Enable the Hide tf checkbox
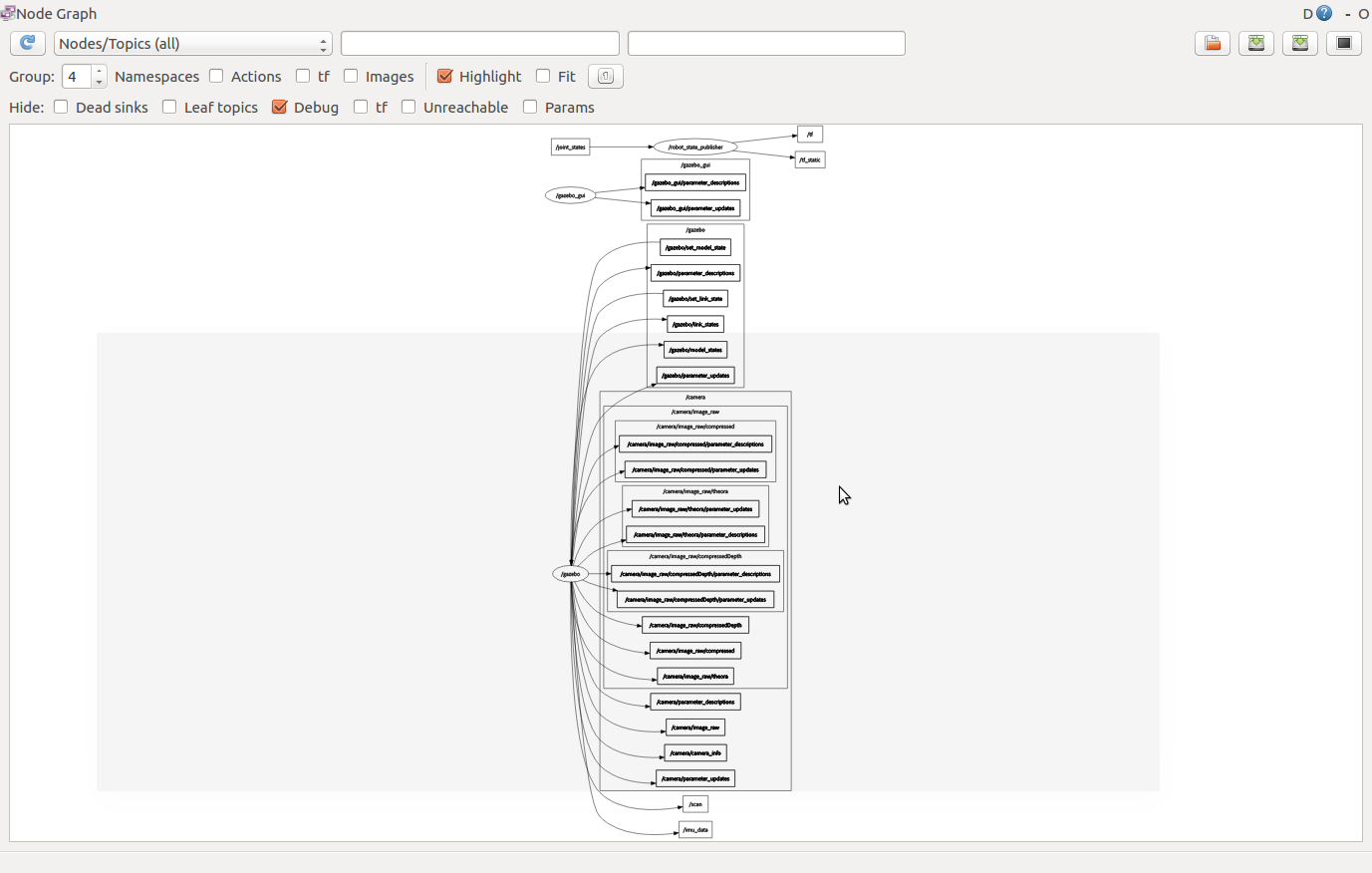Image resolution: width=1372 pixels, height=873 pixels. tap(361, 107)
